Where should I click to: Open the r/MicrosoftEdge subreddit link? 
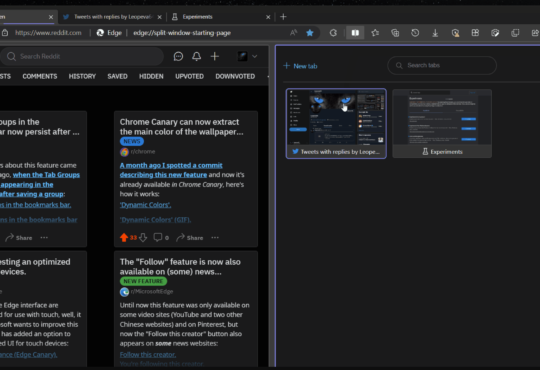click(152, 291)
